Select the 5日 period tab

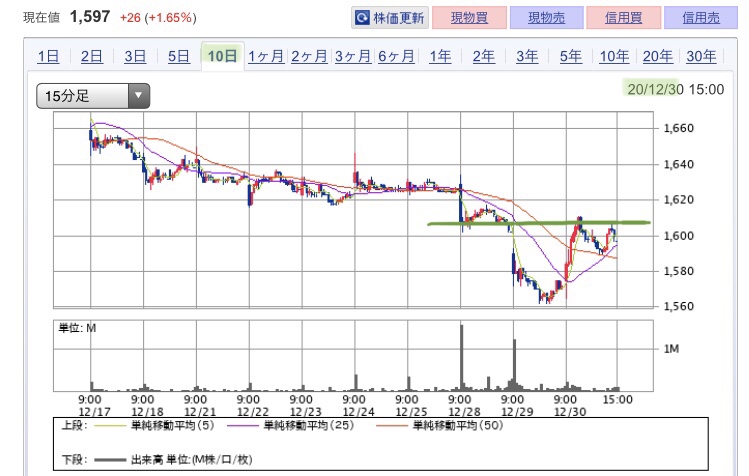179,56
